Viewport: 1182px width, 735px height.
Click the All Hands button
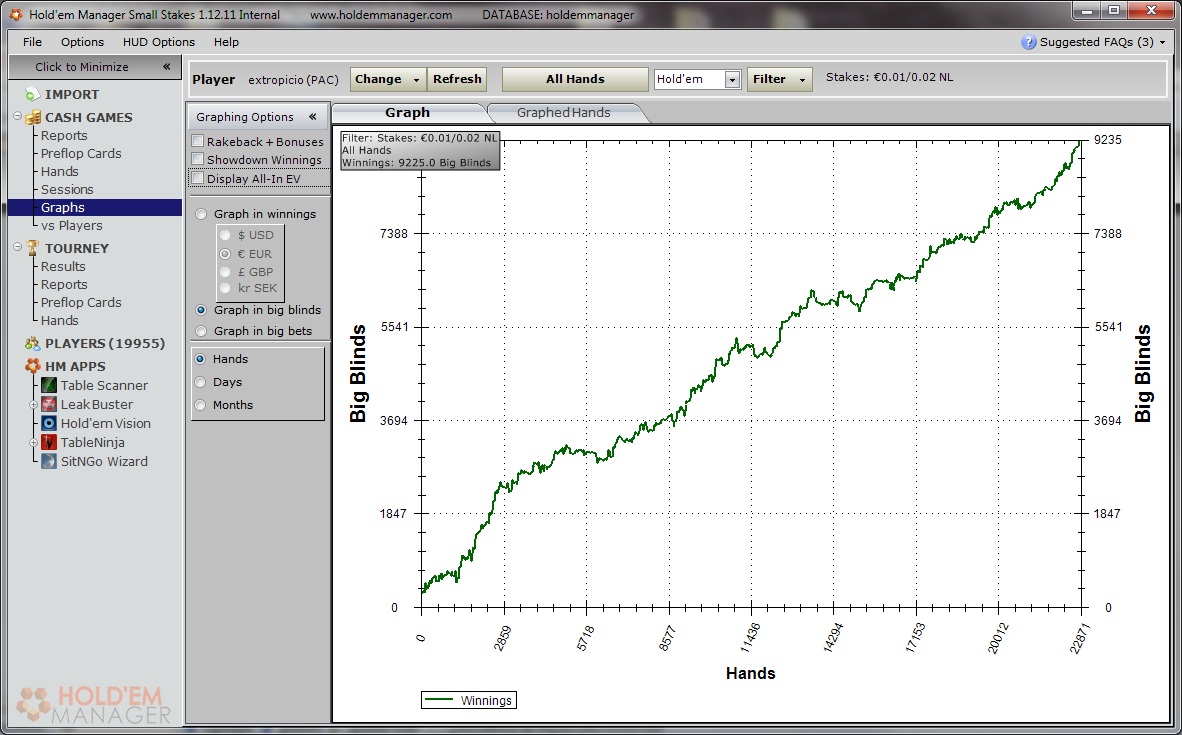[x=575, y=79]
